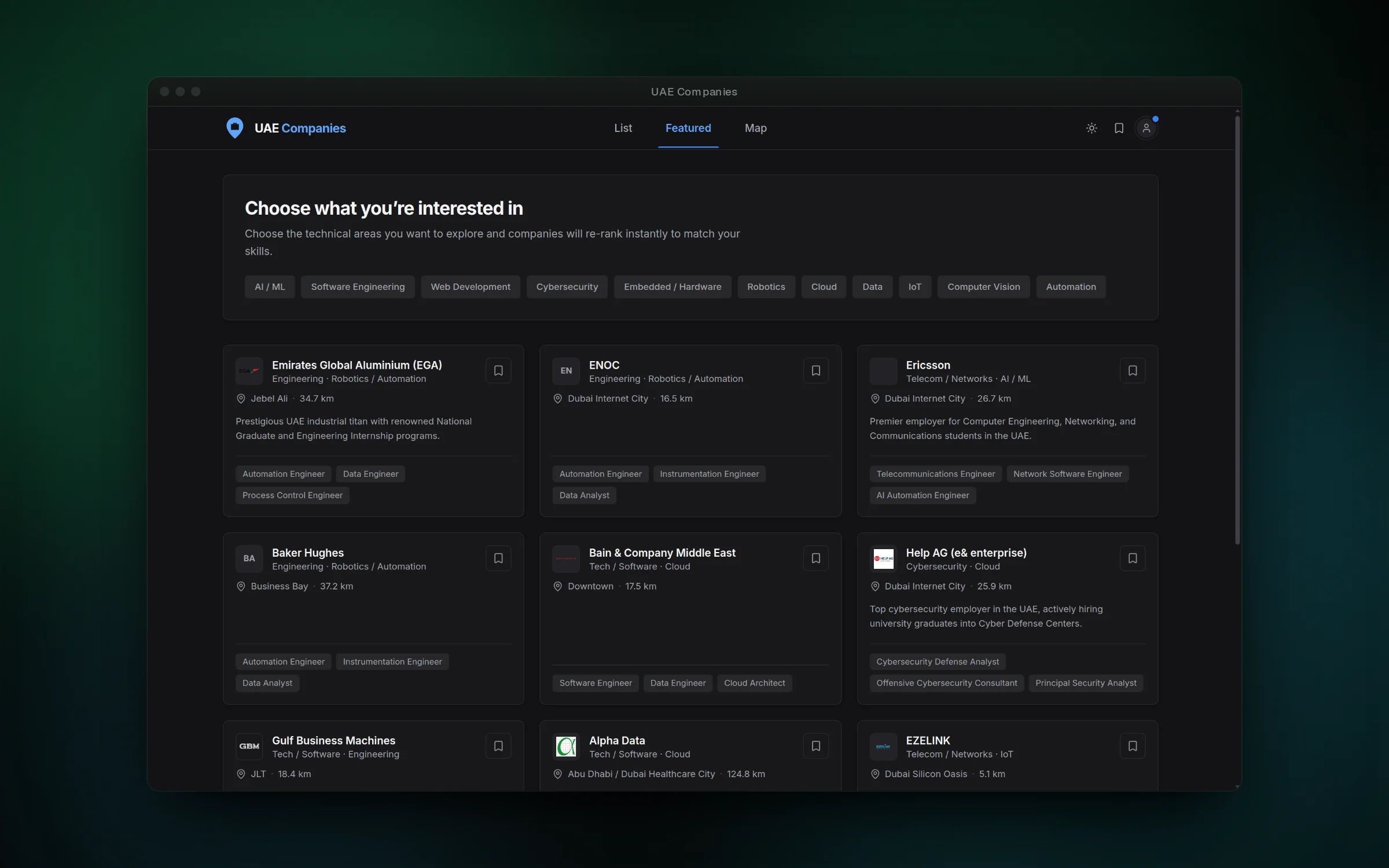
Task: Toggle the IoT interest chip
Action: tap(914, 287)
